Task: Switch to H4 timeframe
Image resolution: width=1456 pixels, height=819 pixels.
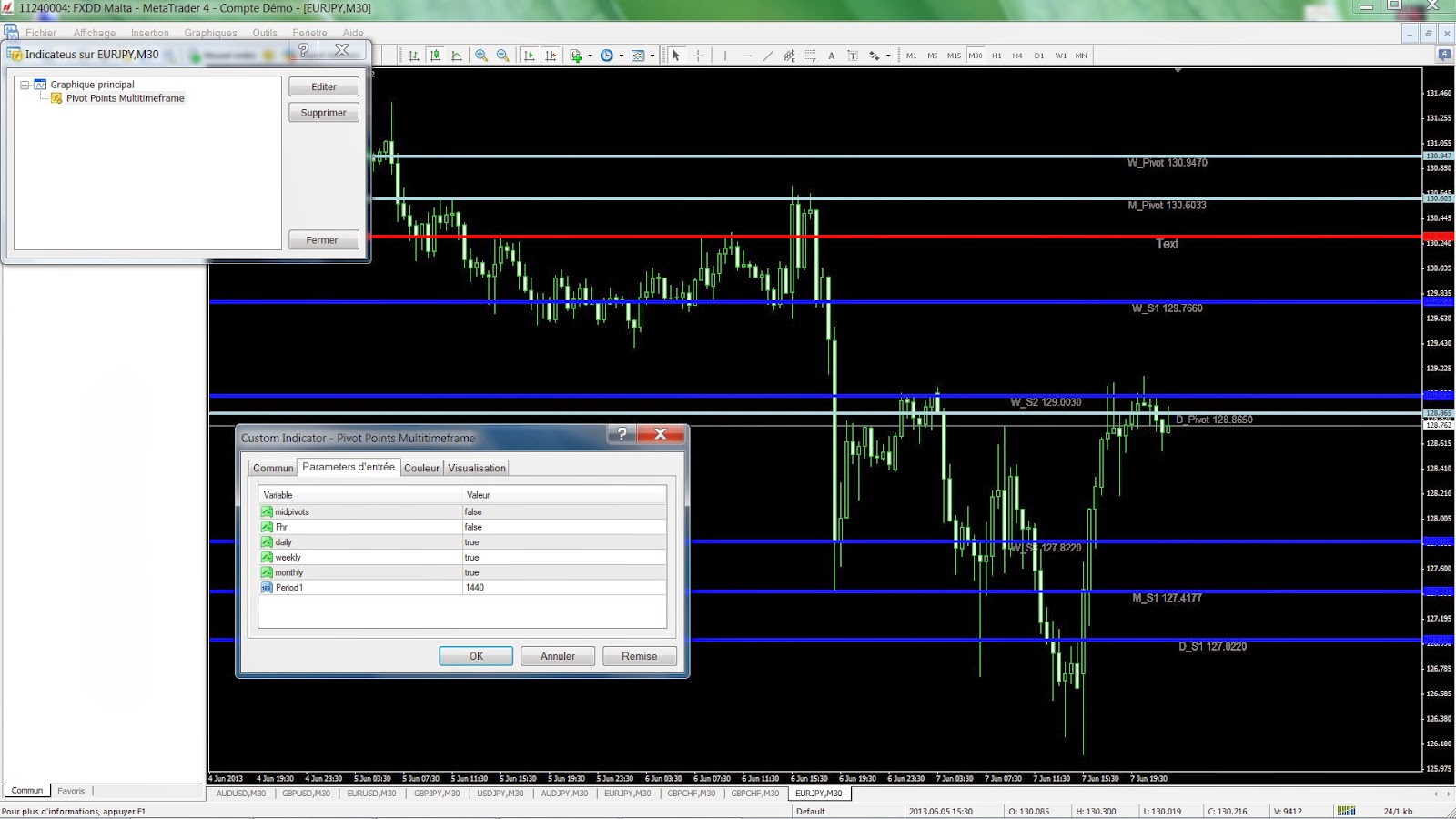Action: 1017,56
